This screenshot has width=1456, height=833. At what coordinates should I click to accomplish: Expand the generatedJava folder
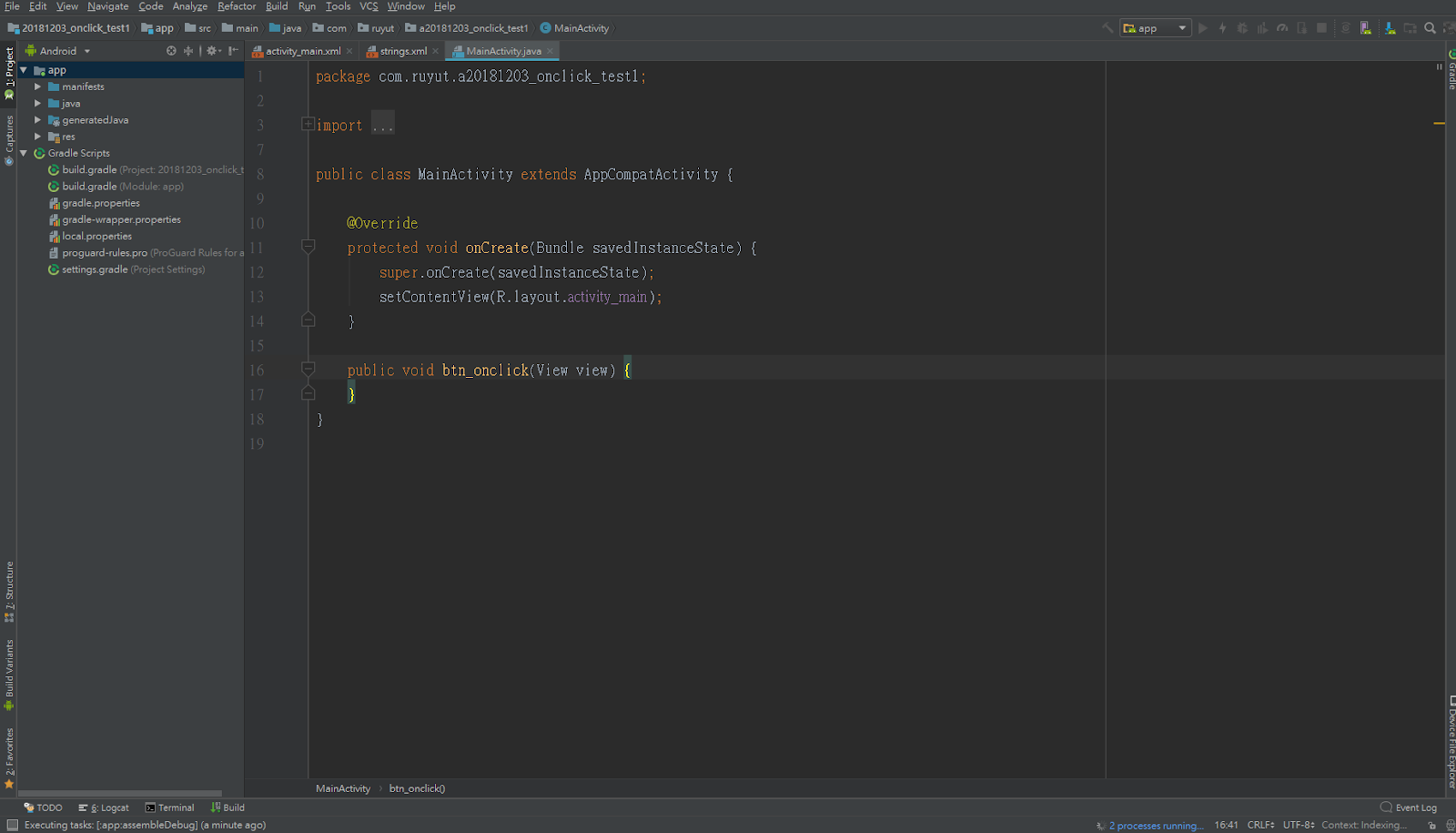(x=38, y=120)
